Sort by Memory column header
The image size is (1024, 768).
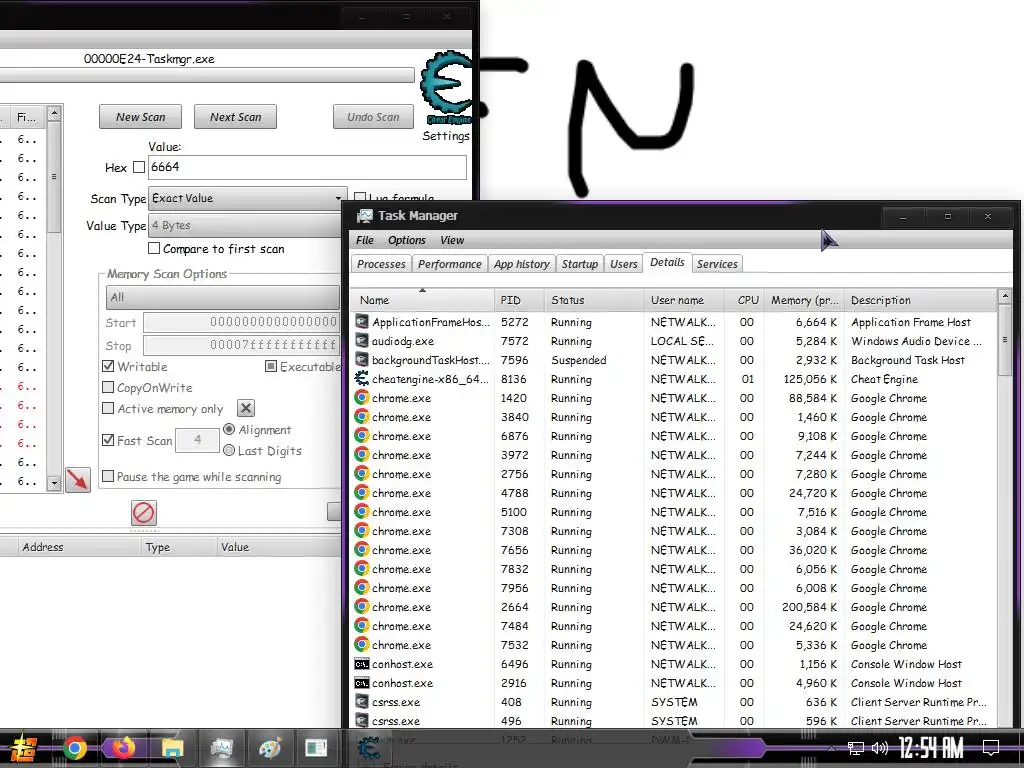804,300
